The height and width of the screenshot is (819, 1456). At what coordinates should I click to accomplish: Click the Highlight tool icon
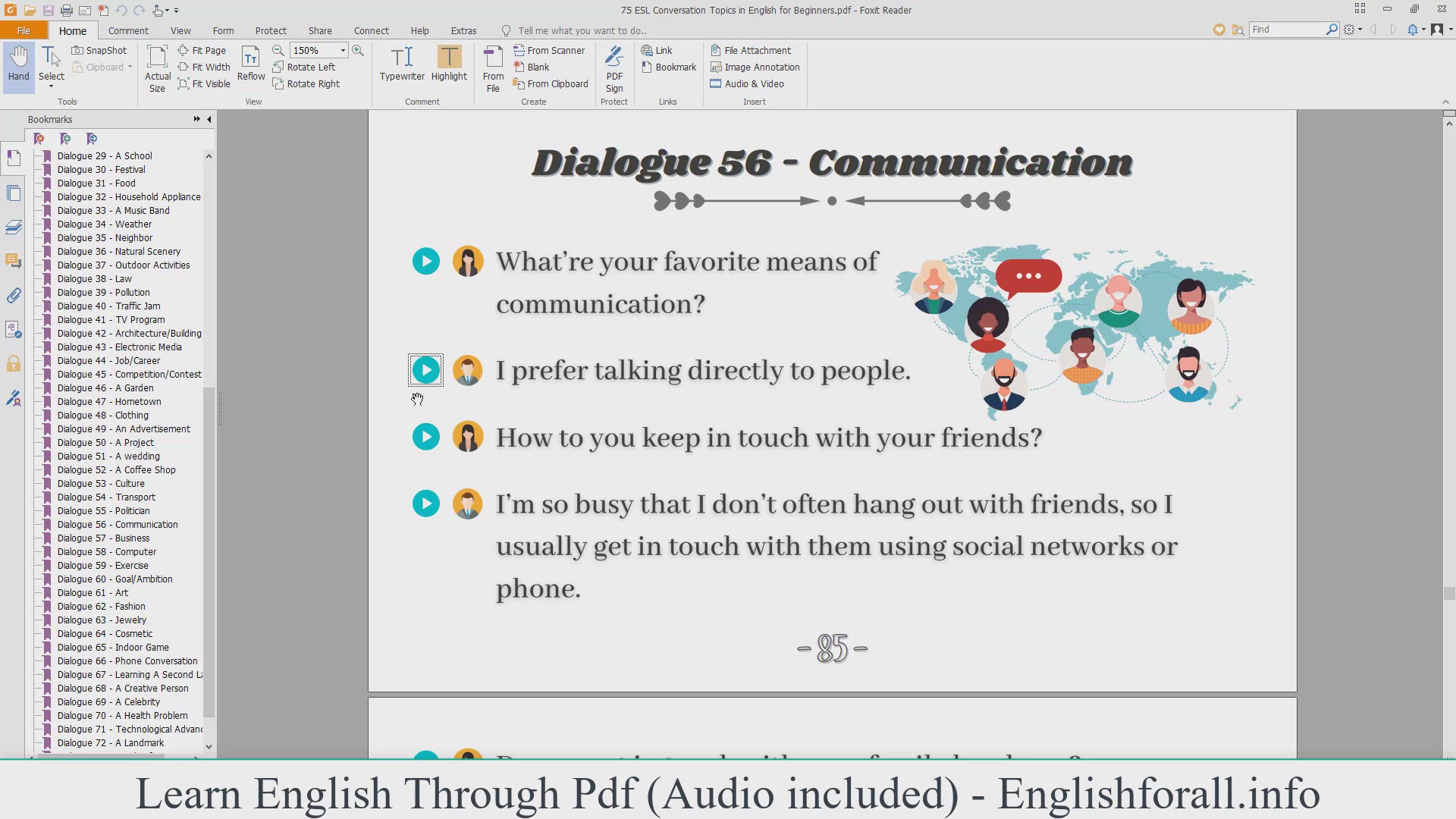point(449,58)
